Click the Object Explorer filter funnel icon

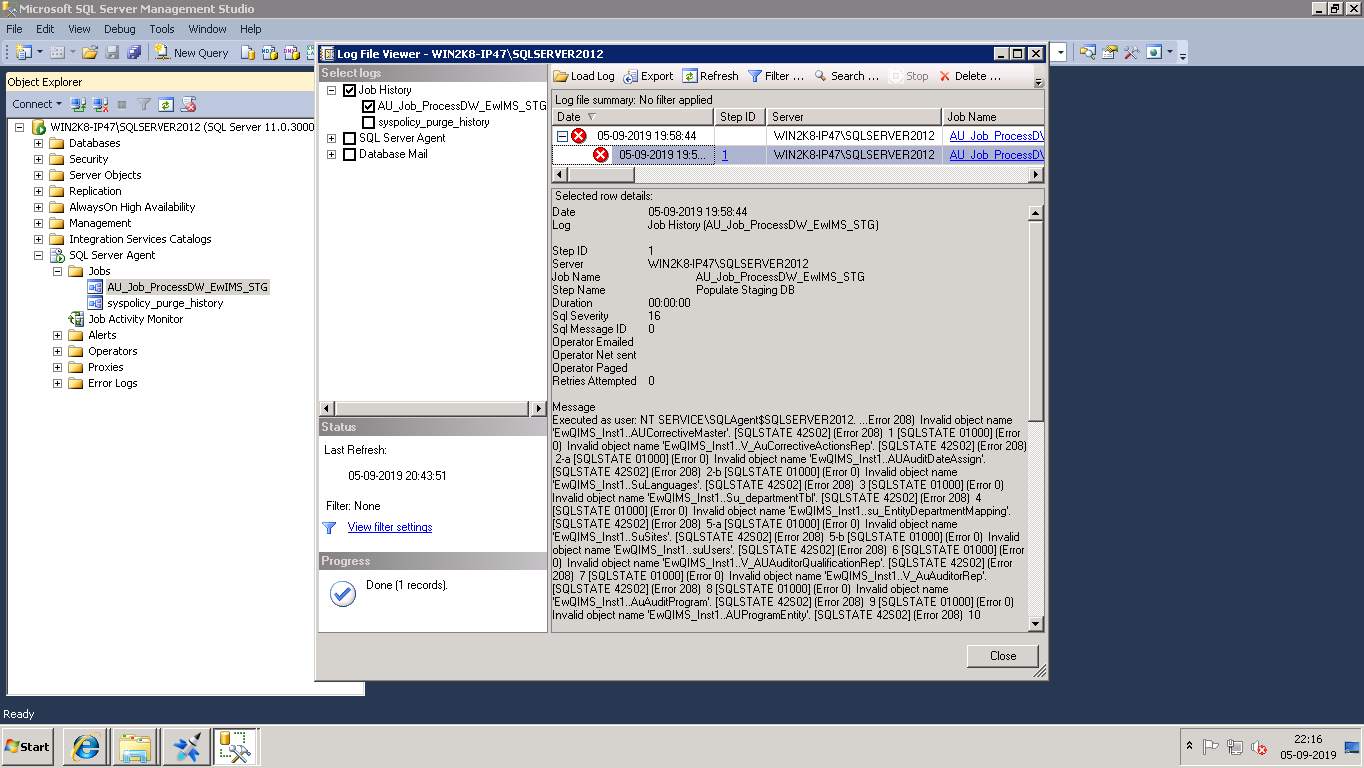click(144, 104)
